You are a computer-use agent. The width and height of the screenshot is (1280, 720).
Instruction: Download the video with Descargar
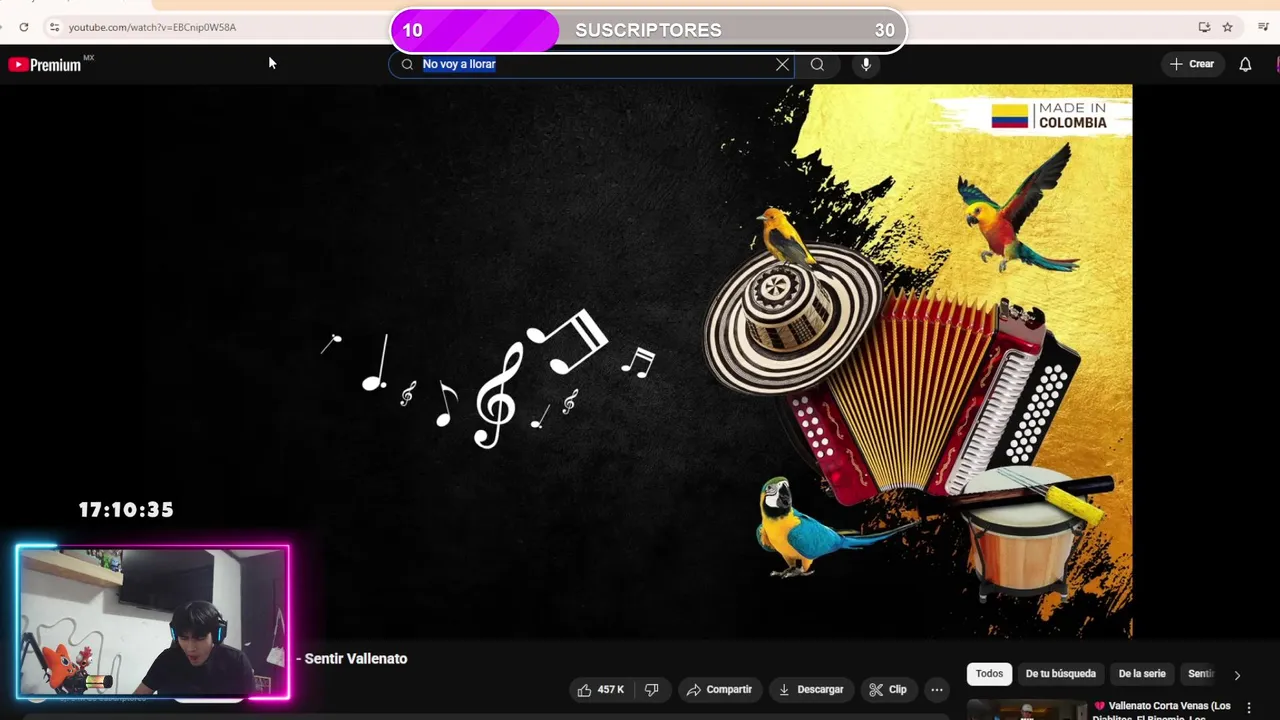pos(811,690)
